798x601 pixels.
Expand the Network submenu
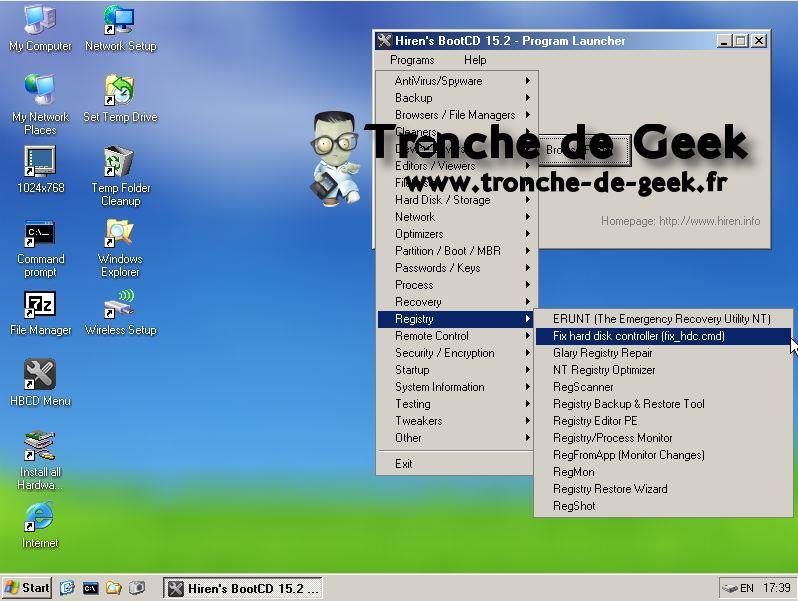pyautogui.click(x=457, y=217)
